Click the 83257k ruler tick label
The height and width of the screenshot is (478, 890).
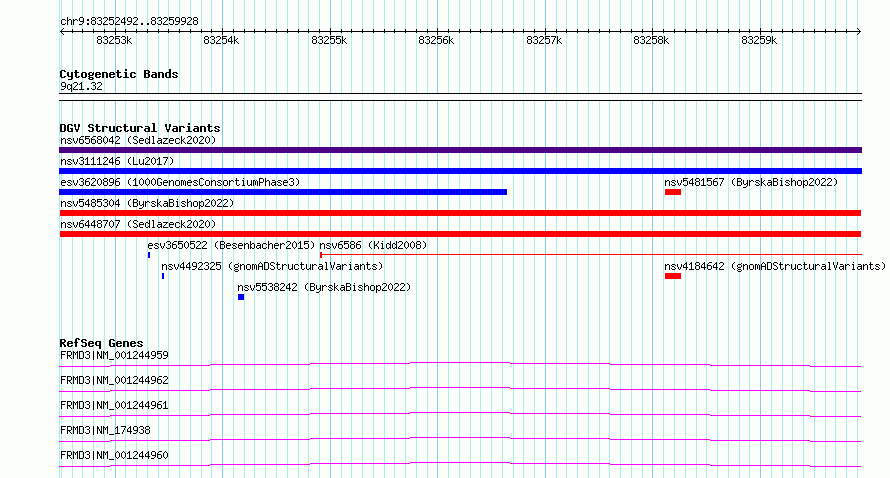click(x=544, y=41)
